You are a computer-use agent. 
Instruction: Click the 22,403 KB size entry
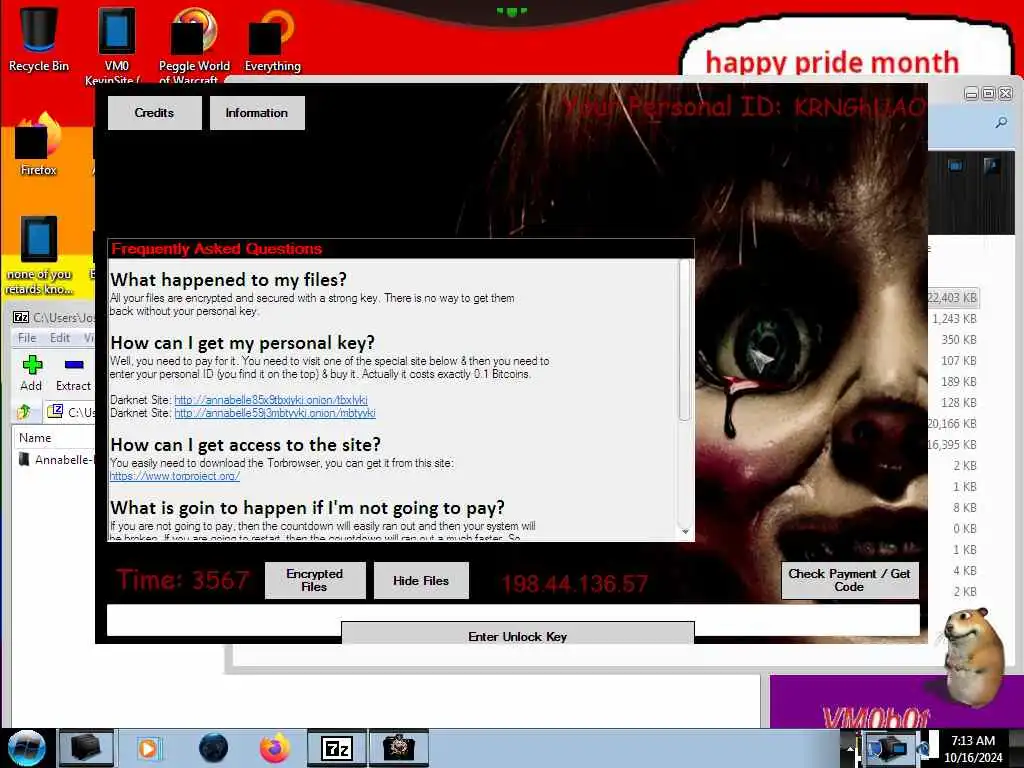point(952,298)
